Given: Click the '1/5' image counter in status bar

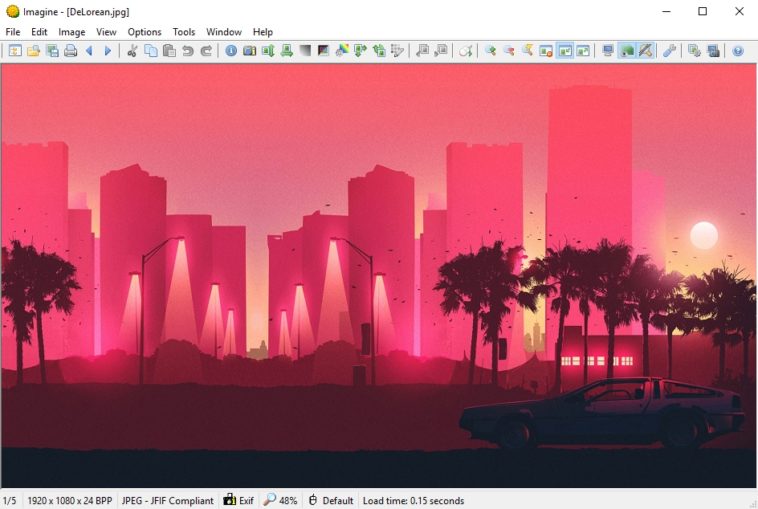Looking at the screenshot, I should [10, 501].
